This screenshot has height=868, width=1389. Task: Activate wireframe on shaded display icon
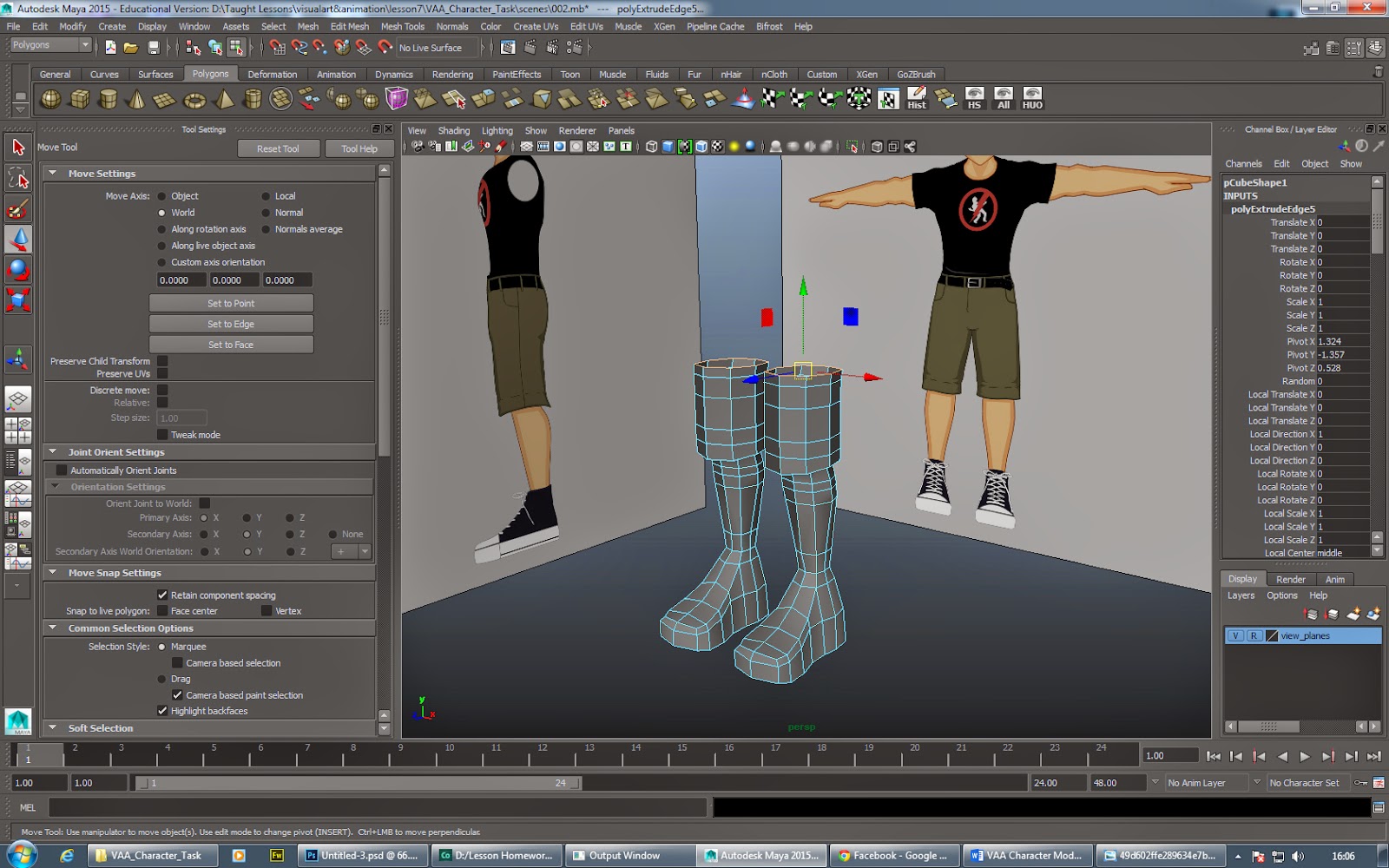pos(701,146)
